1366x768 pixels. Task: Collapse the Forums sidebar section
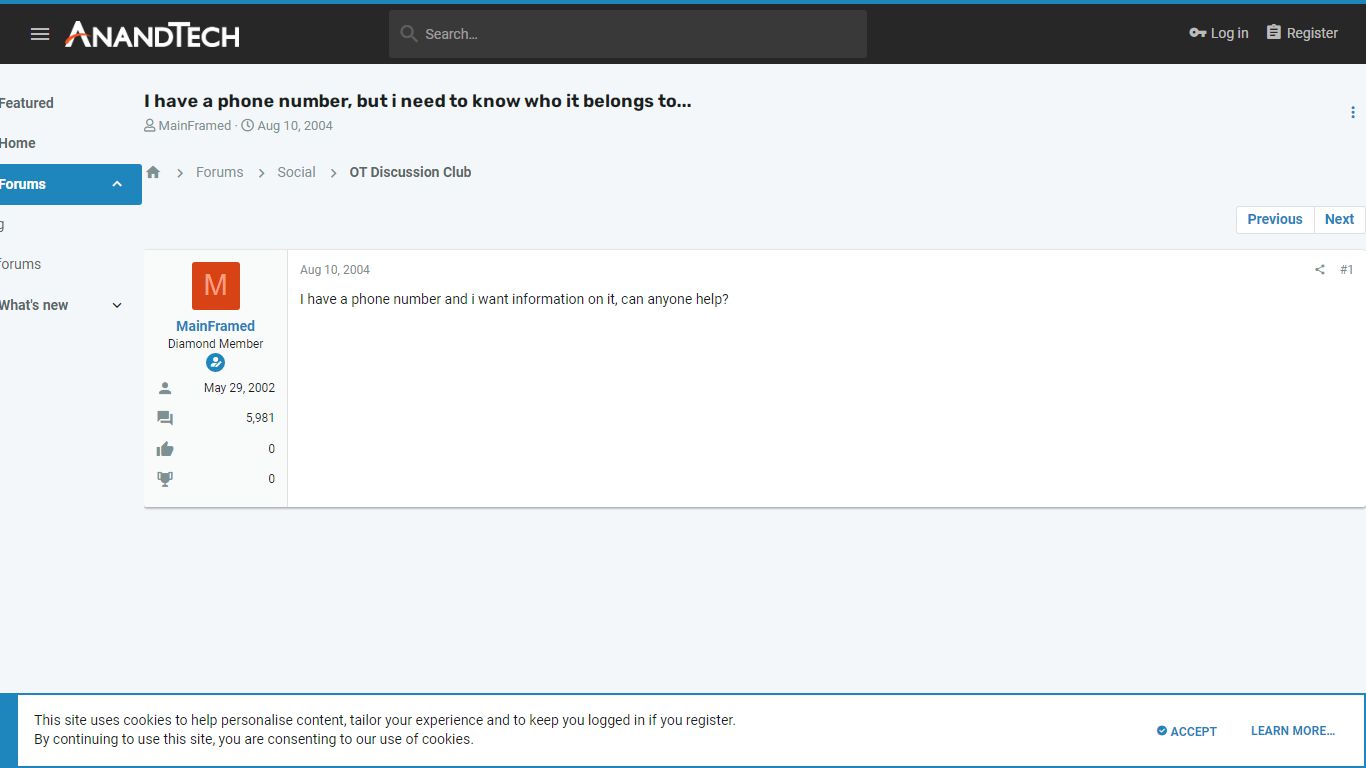[117, 184]
